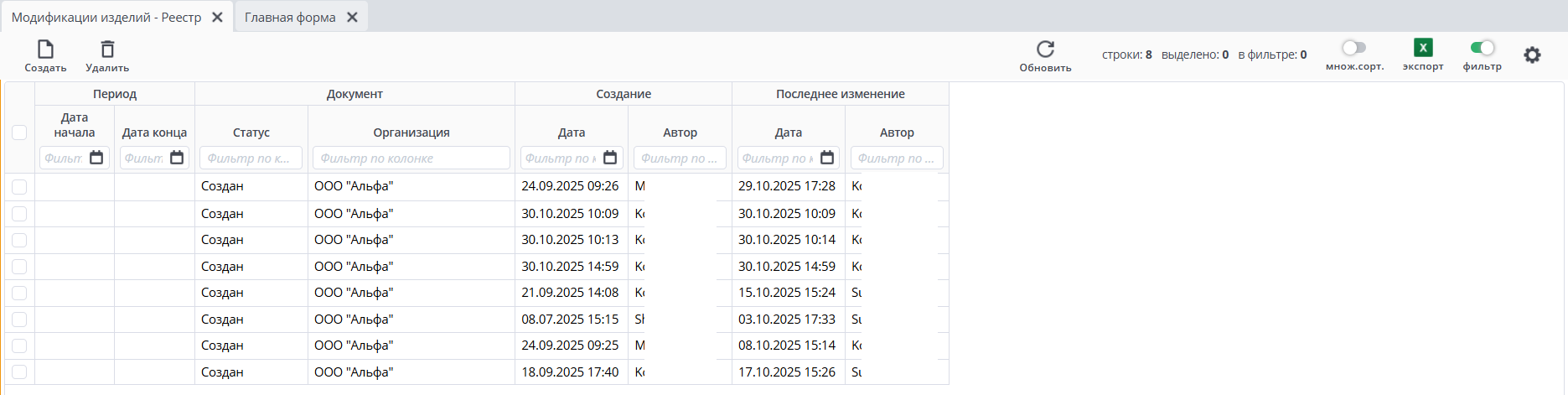Check the select-all header checkbox
Screen dimensions: 1568x395
pyautogui.click(x=19, y=133)
